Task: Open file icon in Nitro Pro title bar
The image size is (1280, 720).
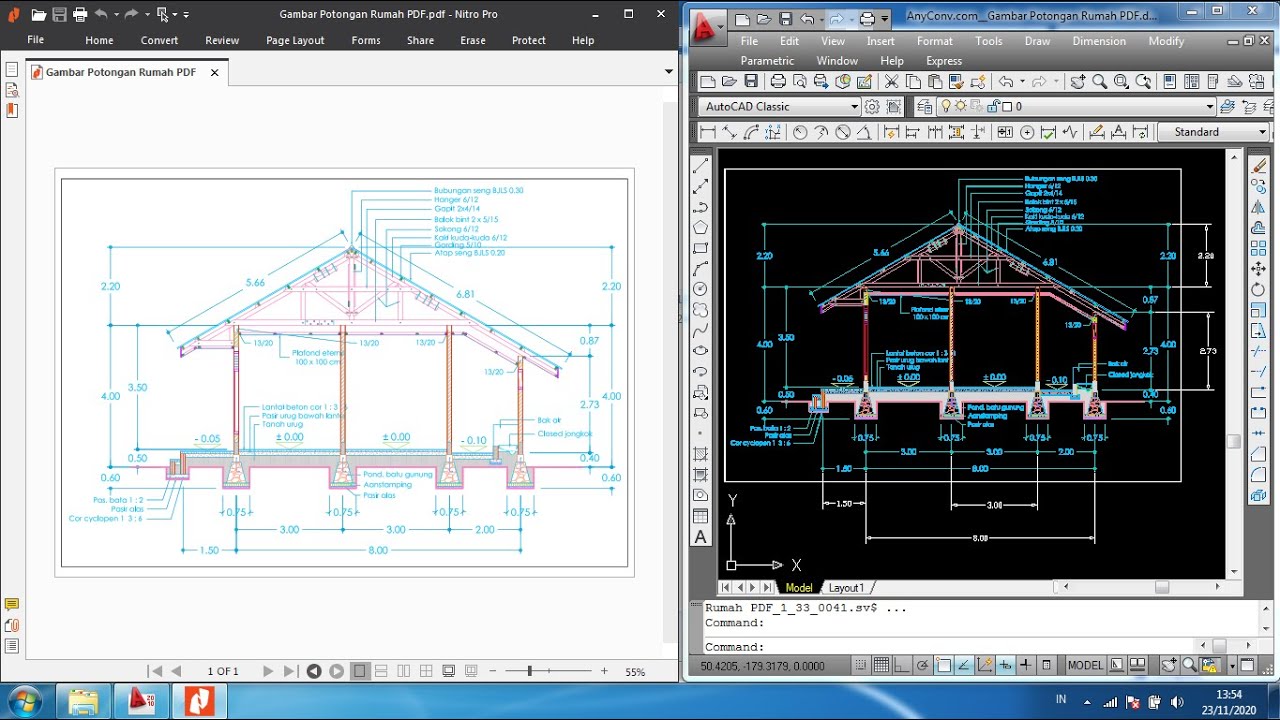Action: point(38,14)
